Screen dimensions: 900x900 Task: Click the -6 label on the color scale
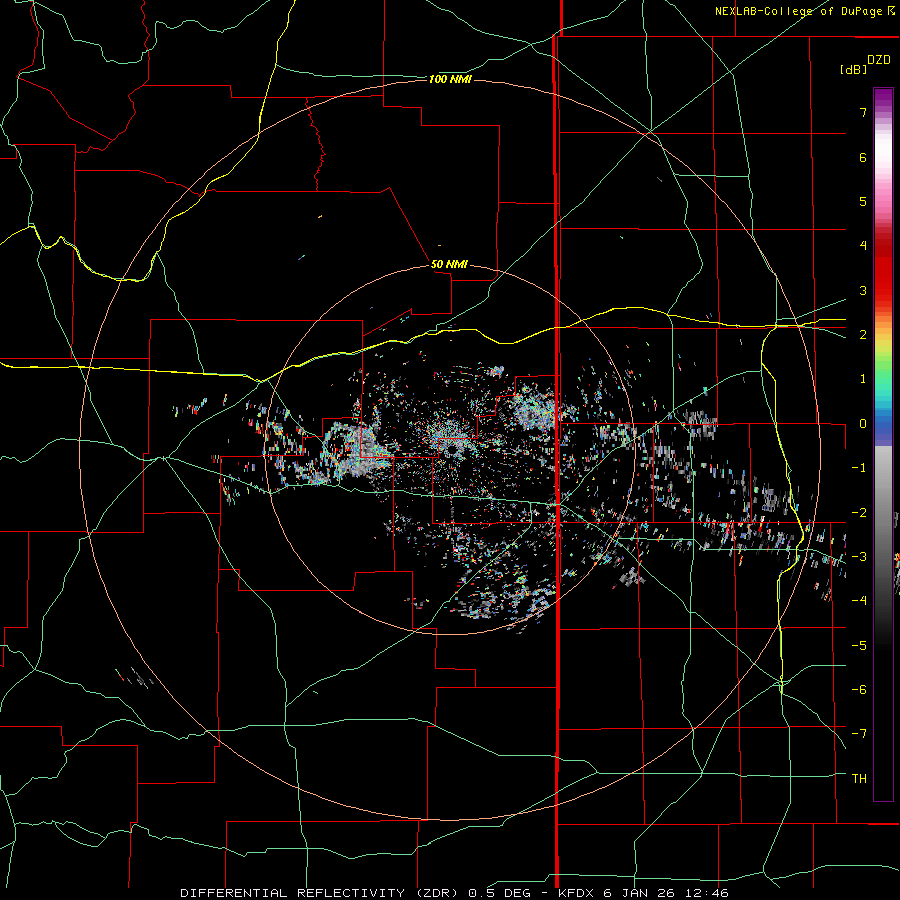coord(859,690)
